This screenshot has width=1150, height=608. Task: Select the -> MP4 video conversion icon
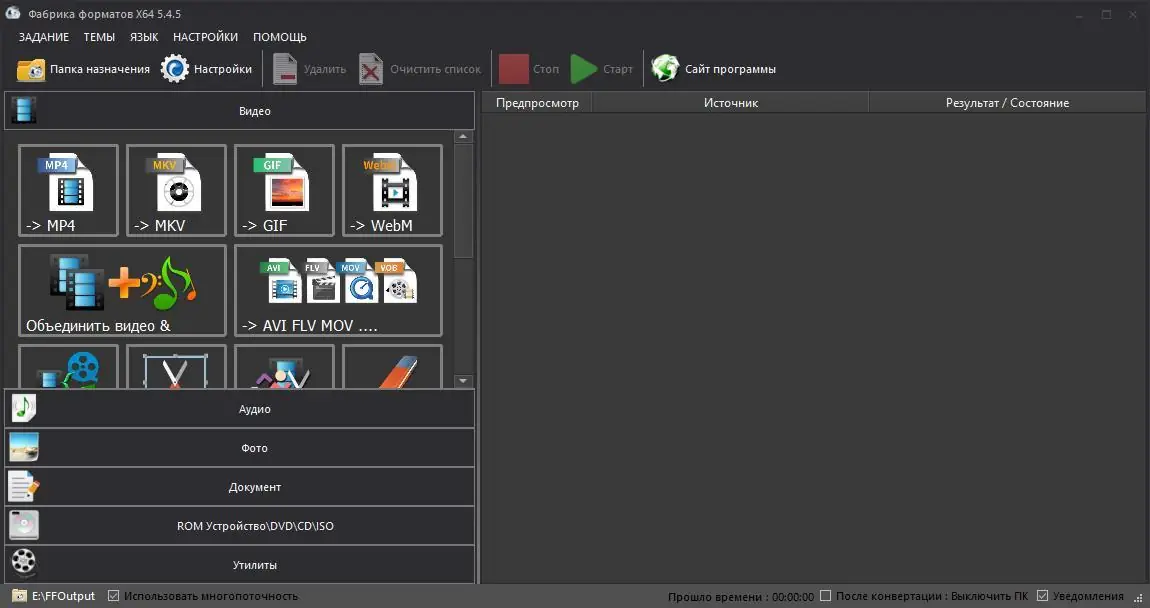68,190
